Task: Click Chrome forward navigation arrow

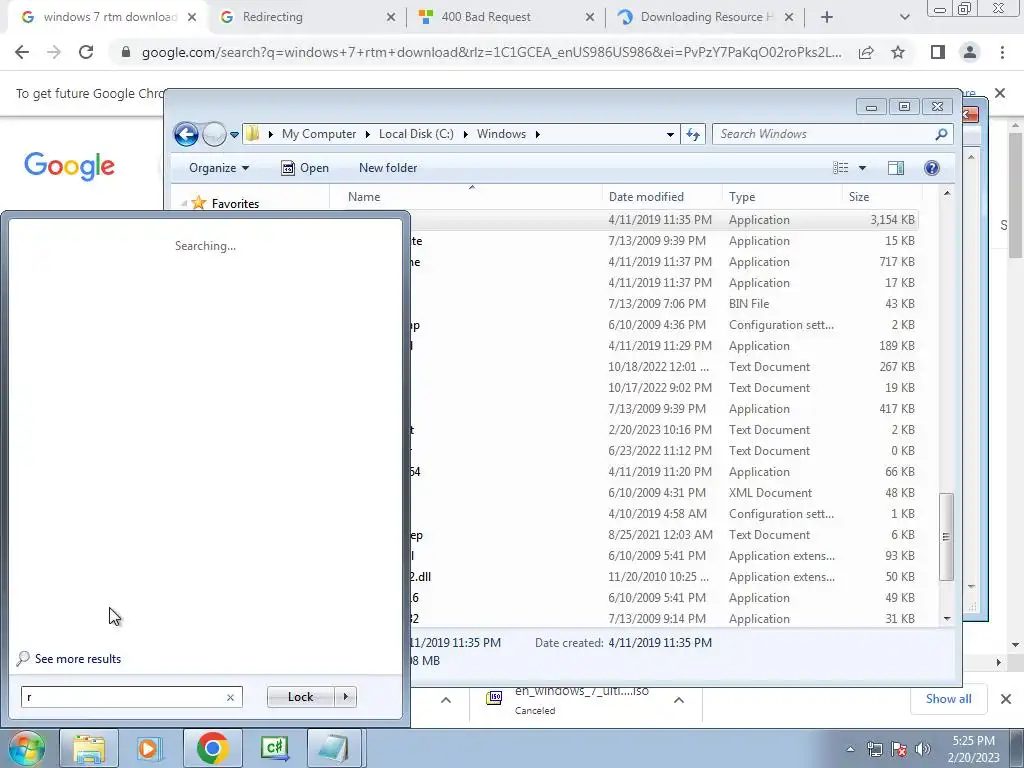Action: coord(54,52)
